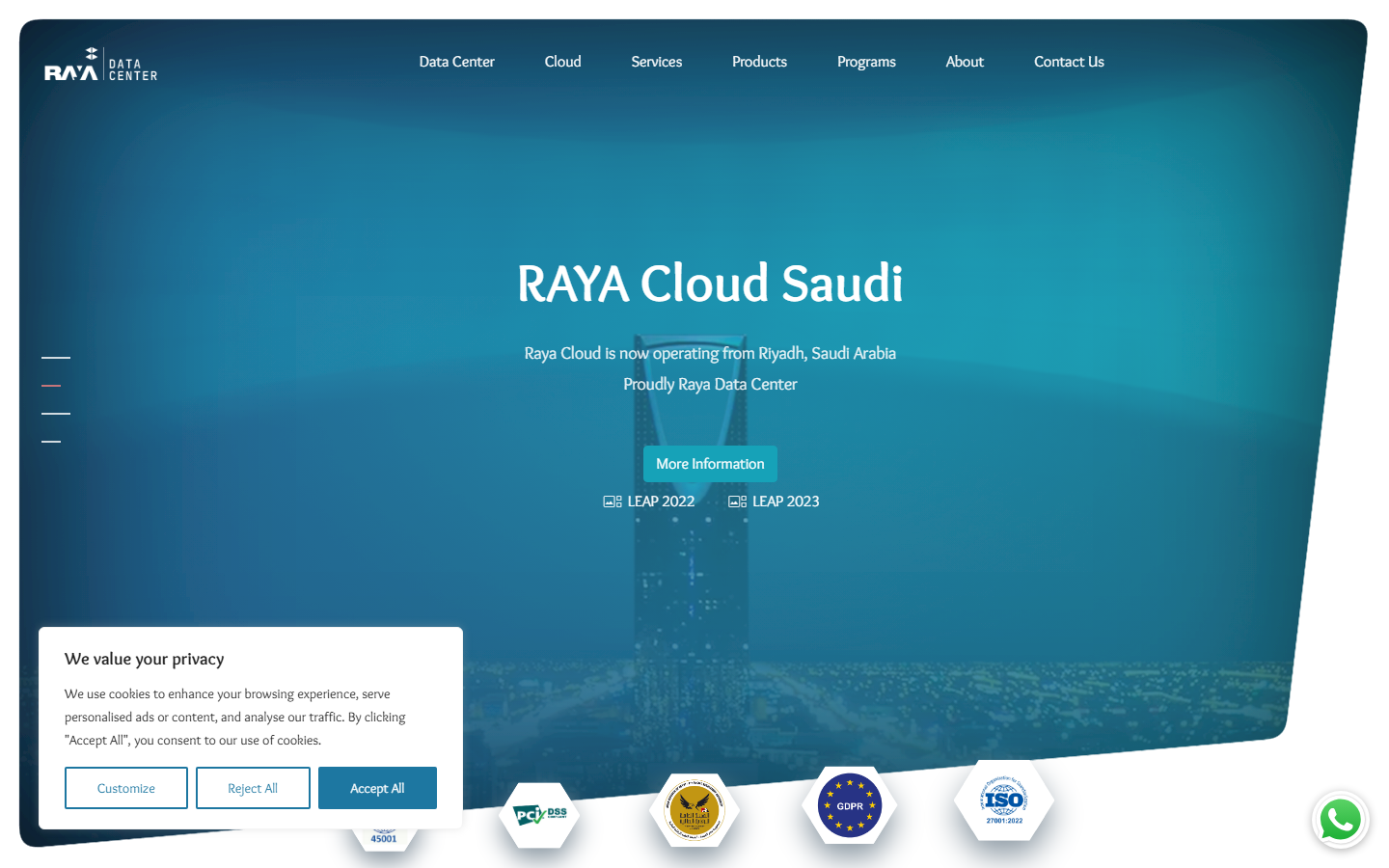This screenshot has width=1389, height=868.
Task: Go to Contact Us page
Action: (x=1069, y=62)
